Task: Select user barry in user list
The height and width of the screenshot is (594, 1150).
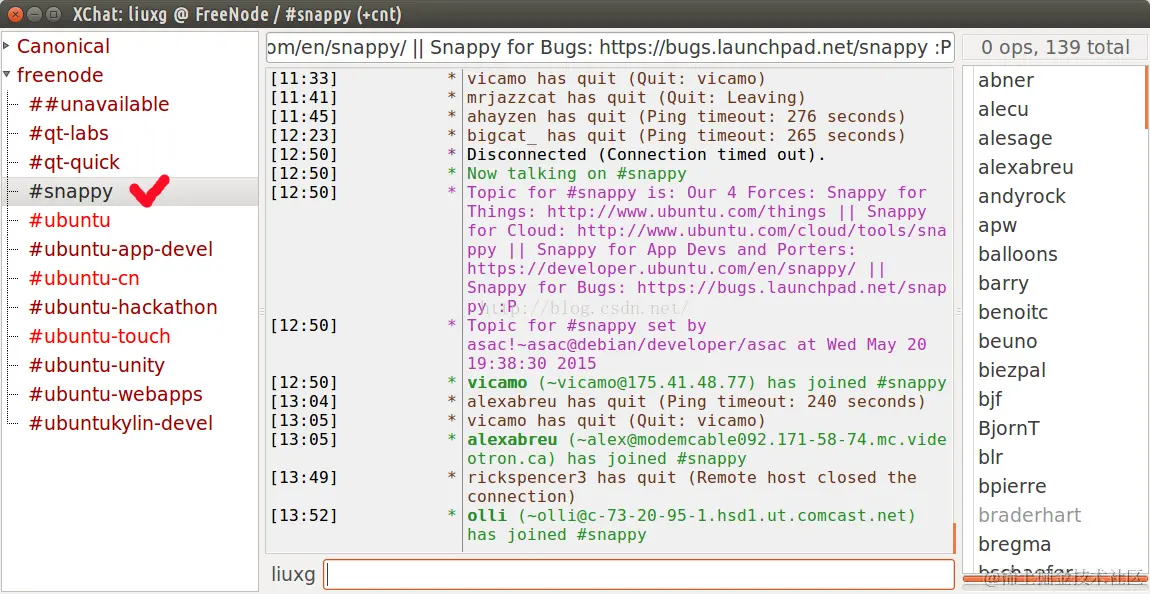Action: (x=1003, y=283)
